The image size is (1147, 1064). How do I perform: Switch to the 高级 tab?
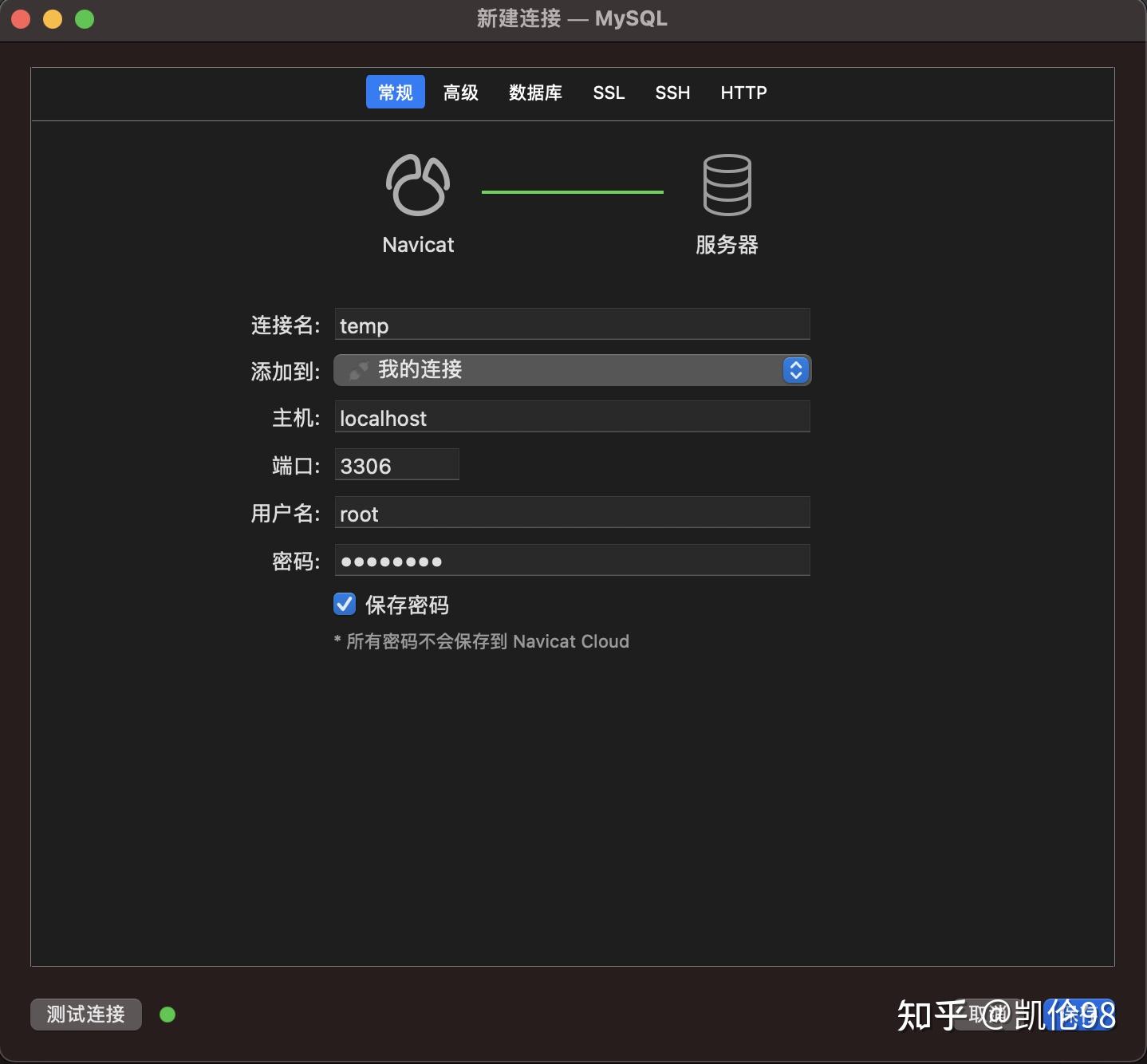(x=460, y=93)
